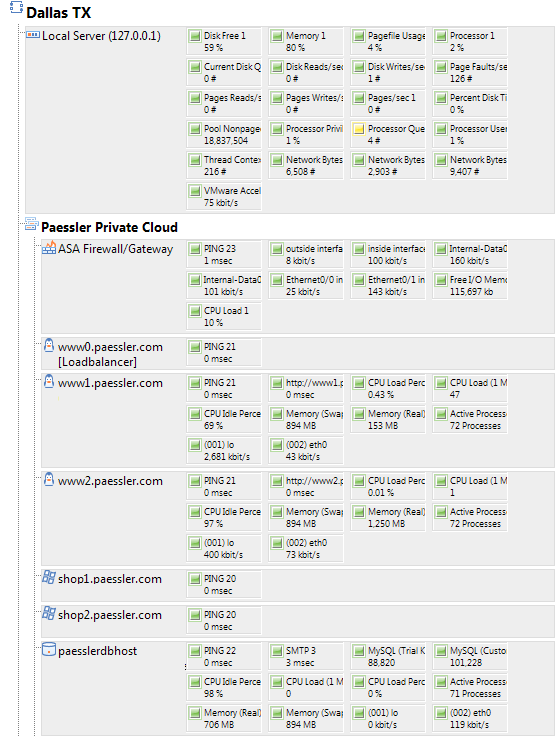Screen dimensions: 560x737
Task: Click the Windows icon beside shop1.paessler.com
Action: tap(48, 577)
